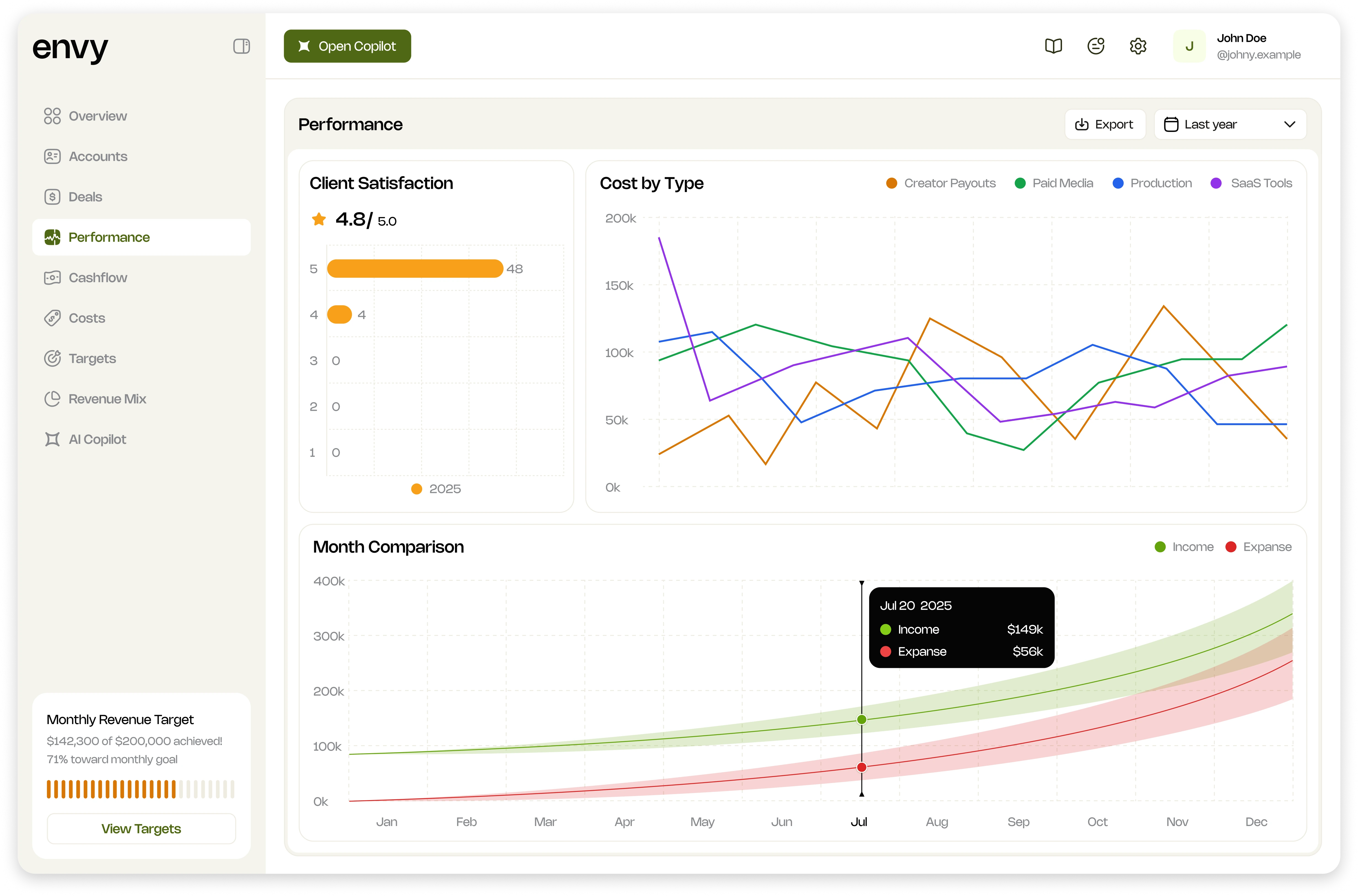The width and height of the screenshot is (1358, 896).
Task: Click the calendar icon in Last year
Action: [x=1171, y=125]
